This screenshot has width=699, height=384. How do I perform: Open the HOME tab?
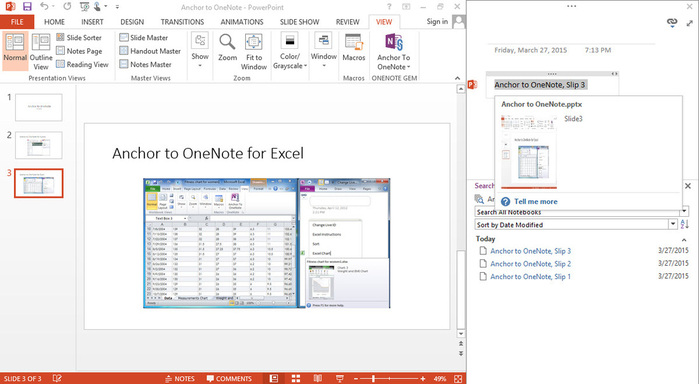click(x=54, y=21)
